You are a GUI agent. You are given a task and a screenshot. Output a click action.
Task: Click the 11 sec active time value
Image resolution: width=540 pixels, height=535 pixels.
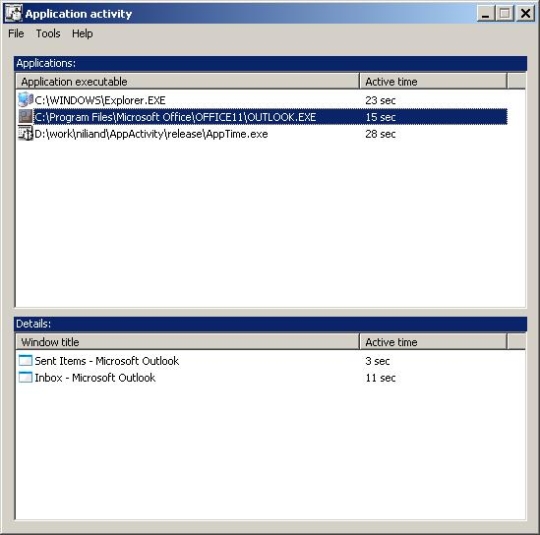pos(380,378)
